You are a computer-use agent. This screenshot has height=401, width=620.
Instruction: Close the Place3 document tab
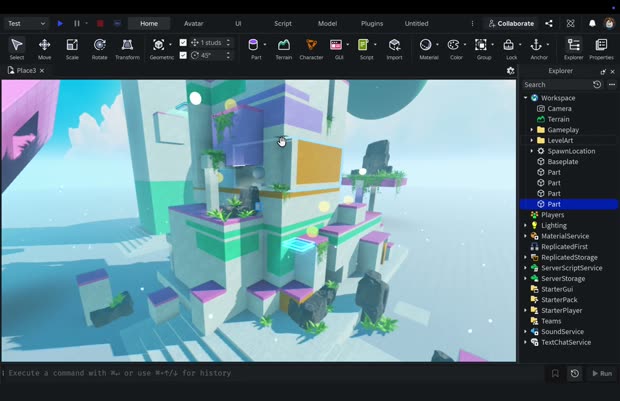pyautogui.click(x=42, y=70)
